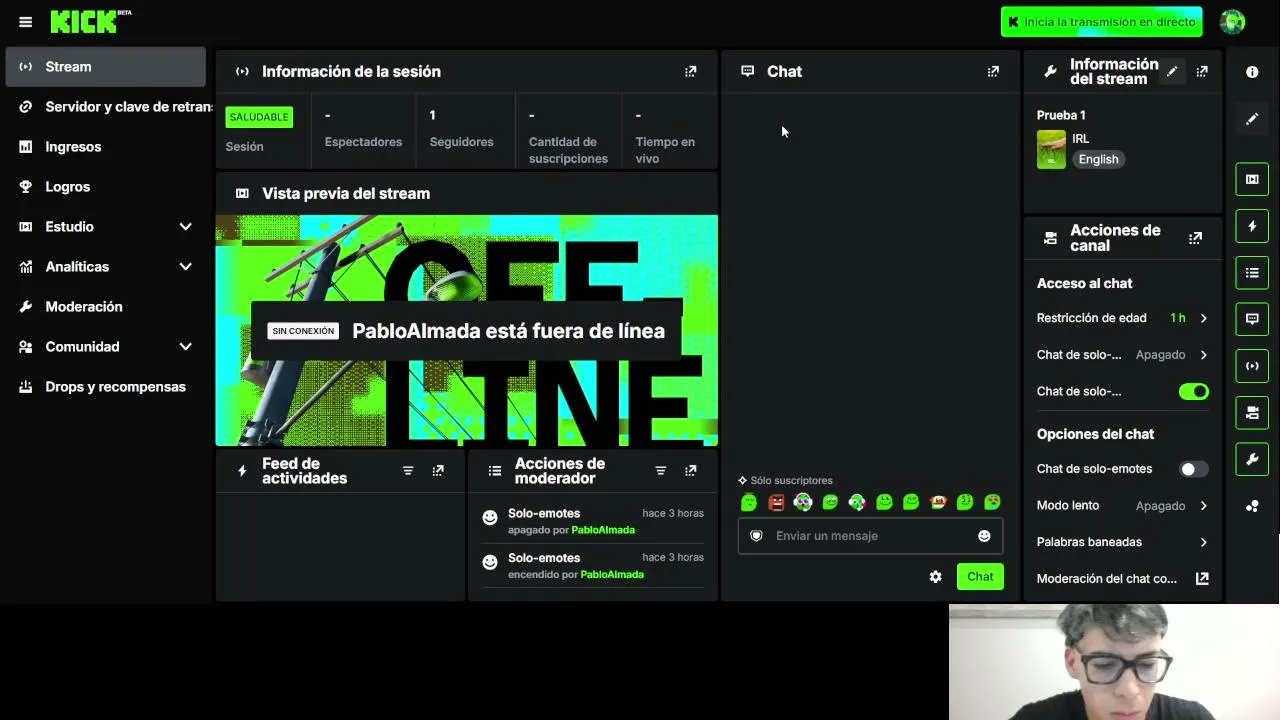Pop out the Acciones de moderador panel
Image resolution: width=1280 pixels, height=720 pixels.
pyautogui.click(x=690, y=470)
